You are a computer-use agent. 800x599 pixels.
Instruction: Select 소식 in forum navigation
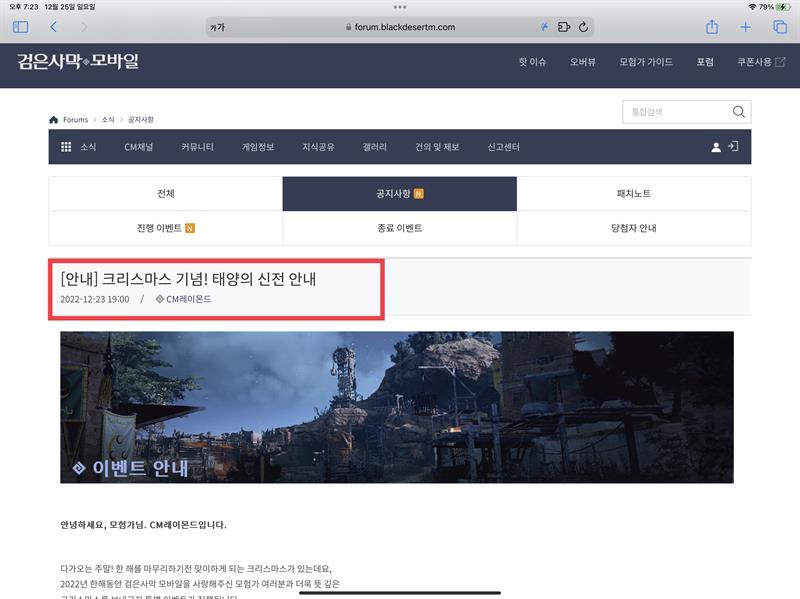(88, 147)
